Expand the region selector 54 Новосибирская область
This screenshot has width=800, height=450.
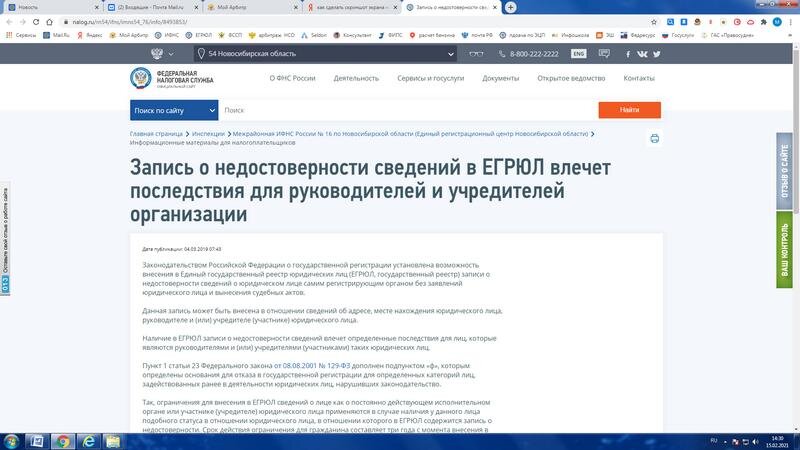click(325, 54)
